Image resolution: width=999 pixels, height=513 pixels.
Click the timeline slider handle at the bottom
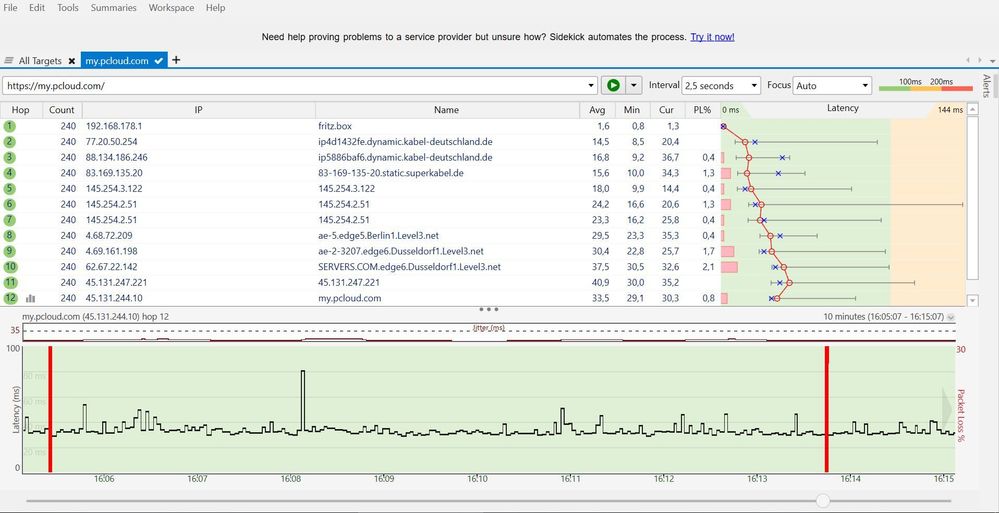coord(823,500)
